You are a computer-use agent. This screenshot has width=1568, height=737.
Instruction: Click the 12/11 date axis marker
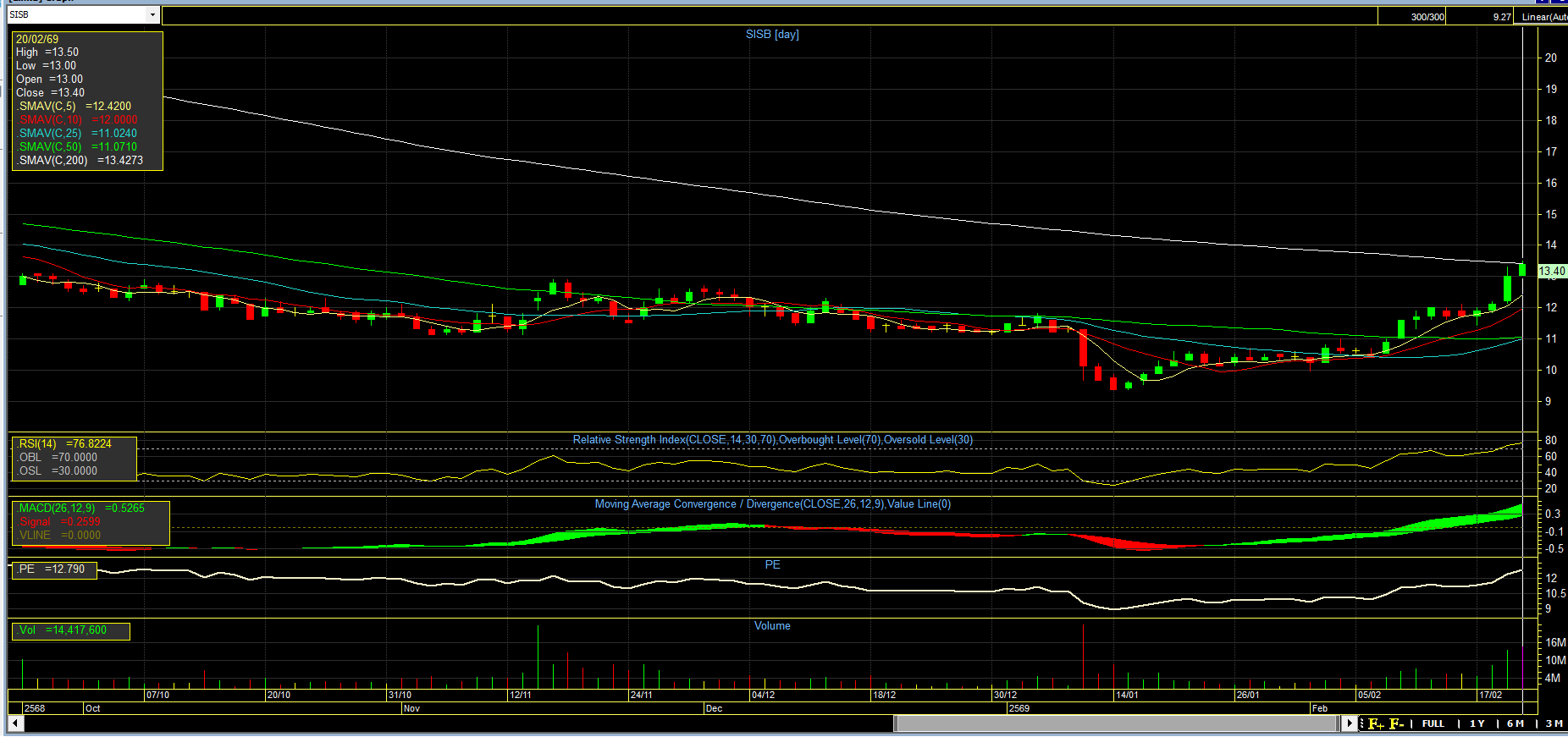click(521, 695)
